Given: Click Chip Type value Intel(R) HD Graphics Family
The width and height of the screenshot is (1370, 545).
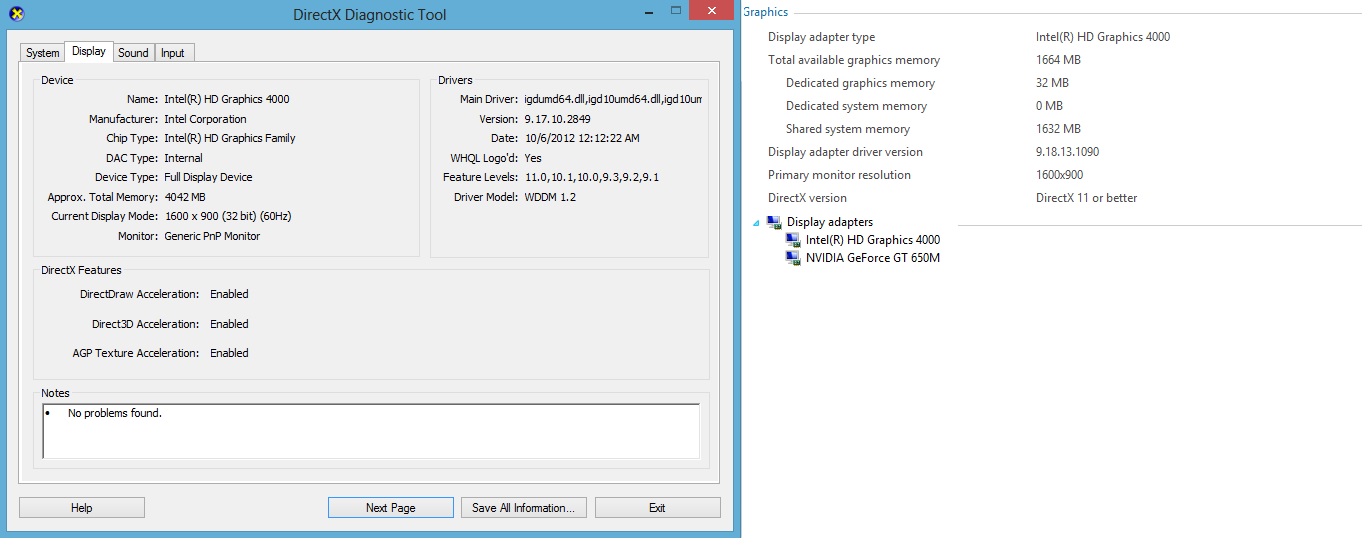Looking at the screenshot, I should [230, 139].
